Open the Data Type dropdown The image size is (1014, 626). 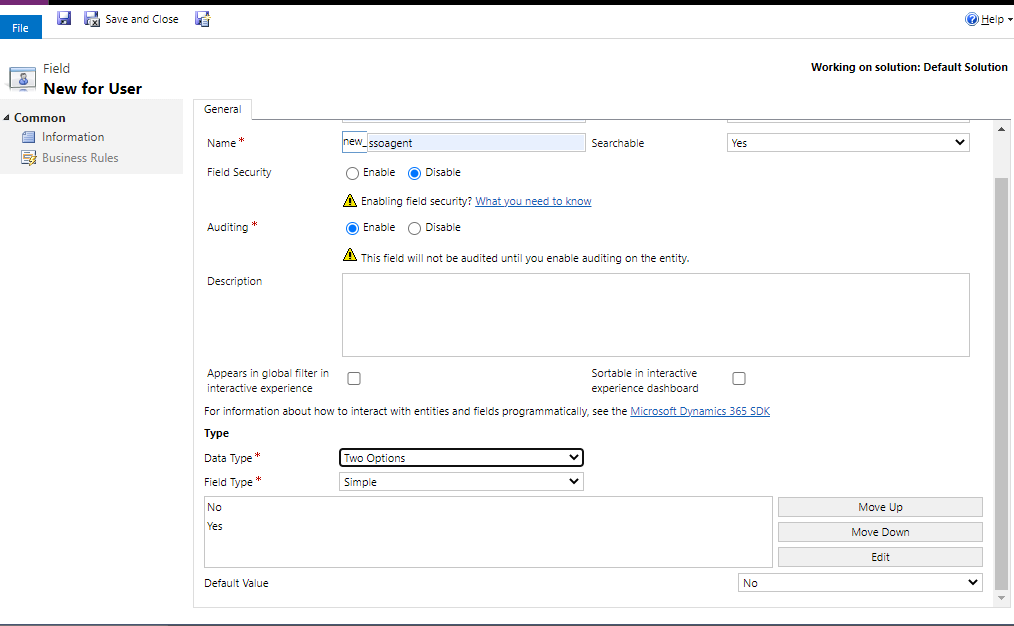coord(461,458)
